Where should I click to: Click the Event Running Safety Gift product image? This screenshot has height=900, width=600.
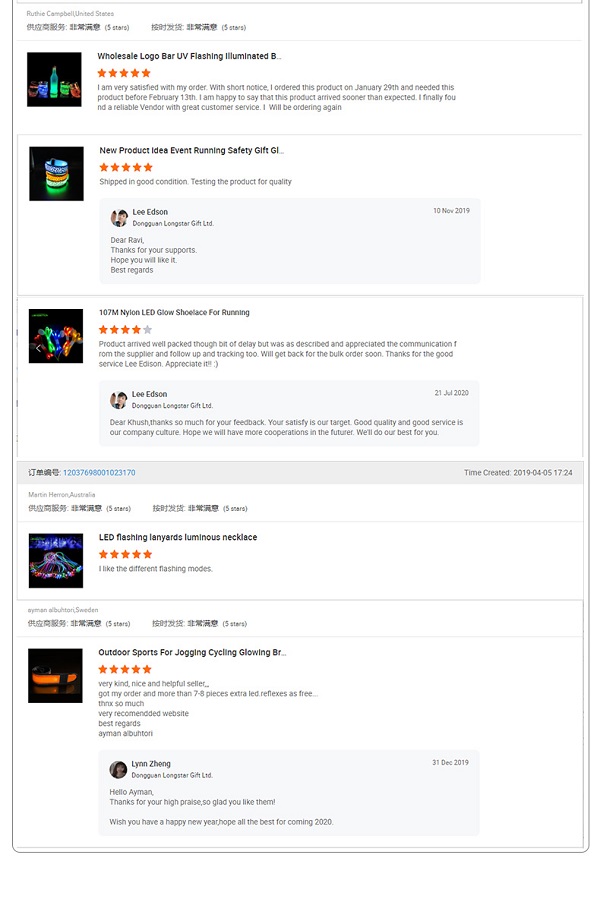pyautogui.click(x=56, y=173)
